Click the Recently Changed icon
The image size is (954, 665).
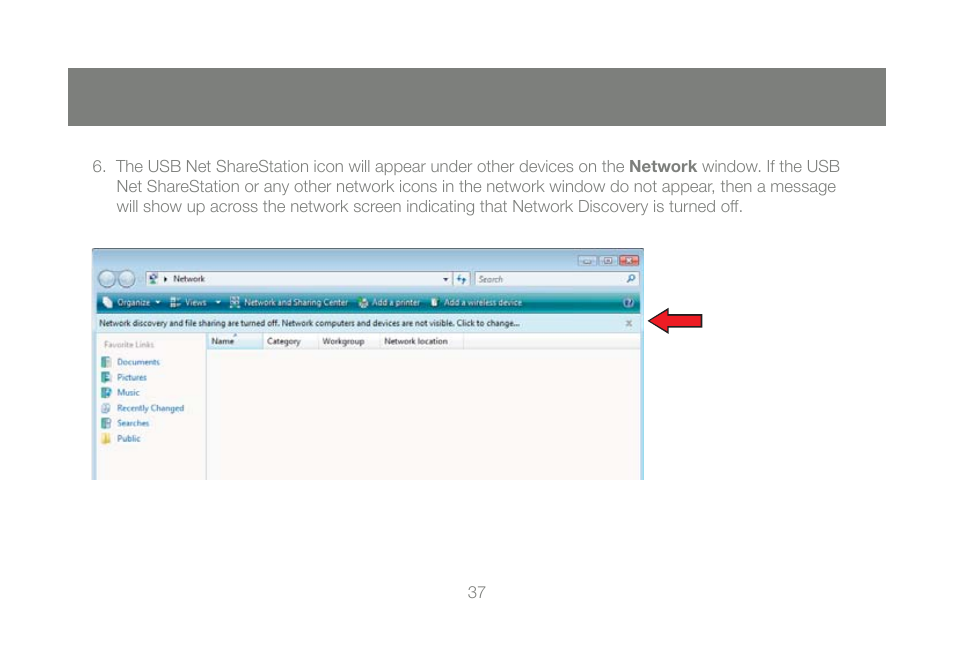pos(106,408)
